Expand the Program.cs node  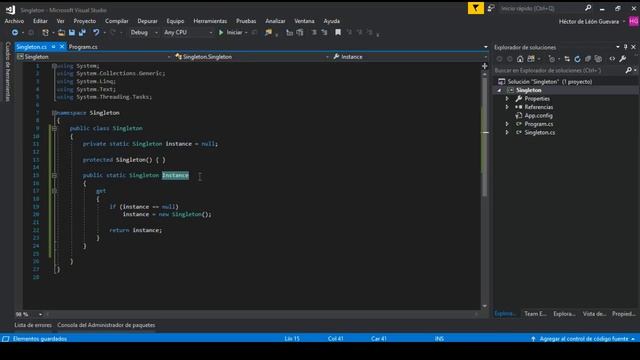(x=507, y=124)
